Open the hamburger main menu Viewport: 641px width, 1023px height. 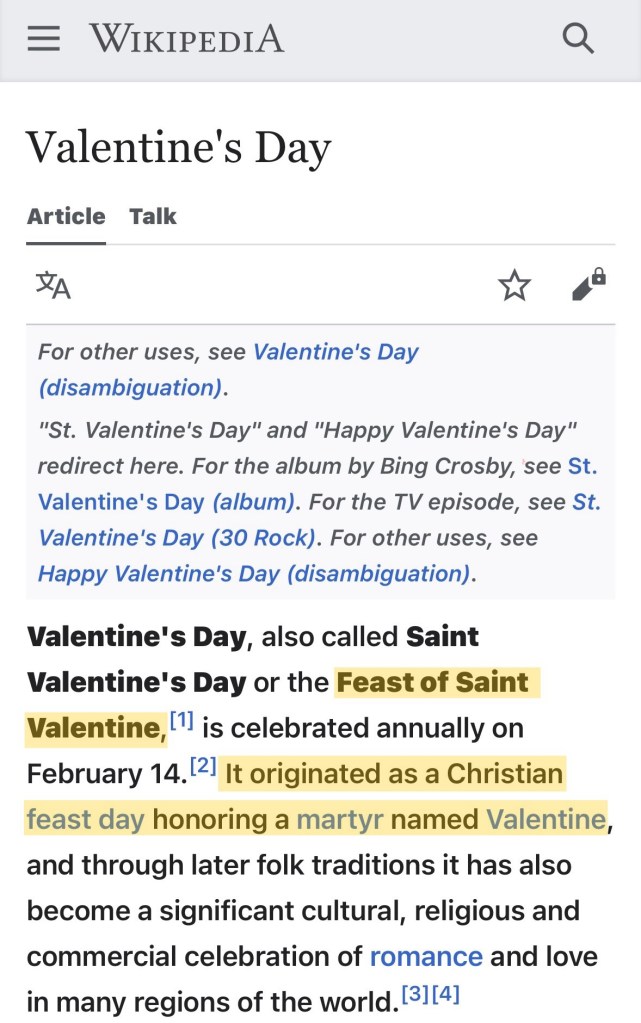[x=44, y=39]
